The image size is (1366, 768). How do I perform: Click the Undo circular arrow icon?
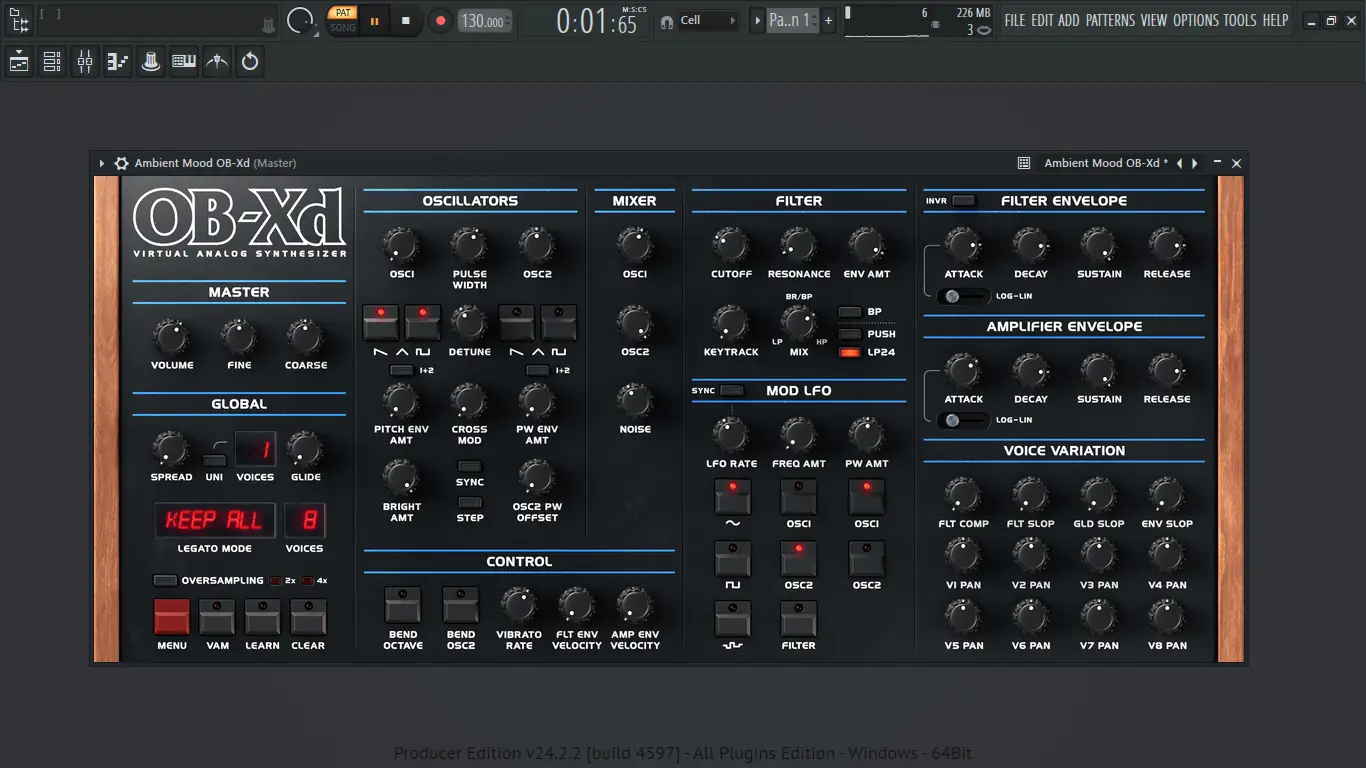pos(249,61)
